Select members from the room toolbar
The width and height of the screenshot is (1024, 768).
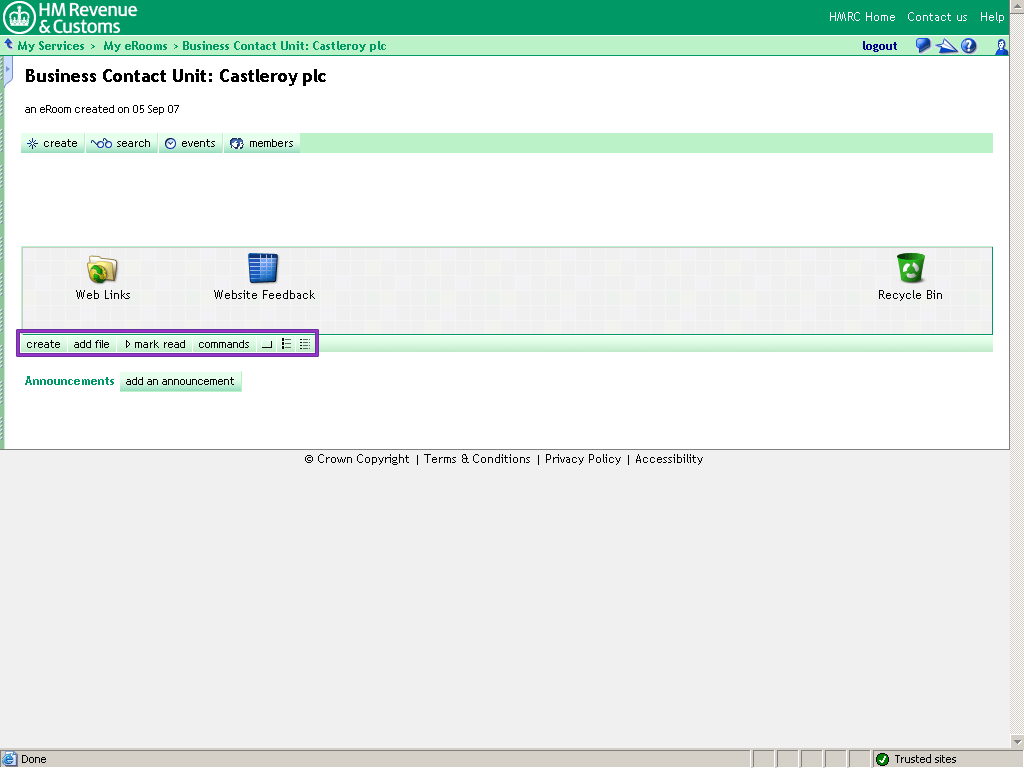tap(262, 143)
